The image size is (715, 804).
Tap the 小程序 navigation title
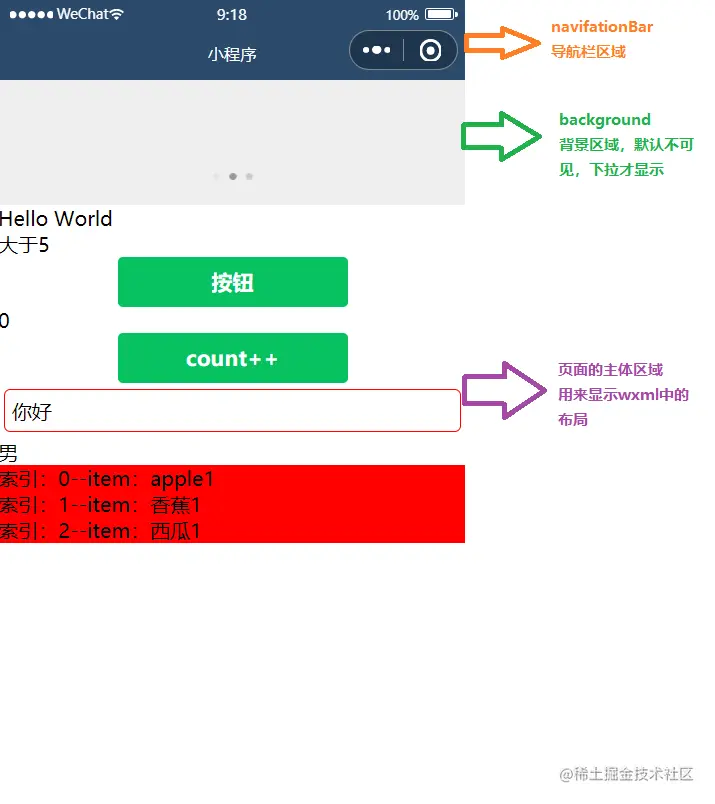(x=232, y=54)
